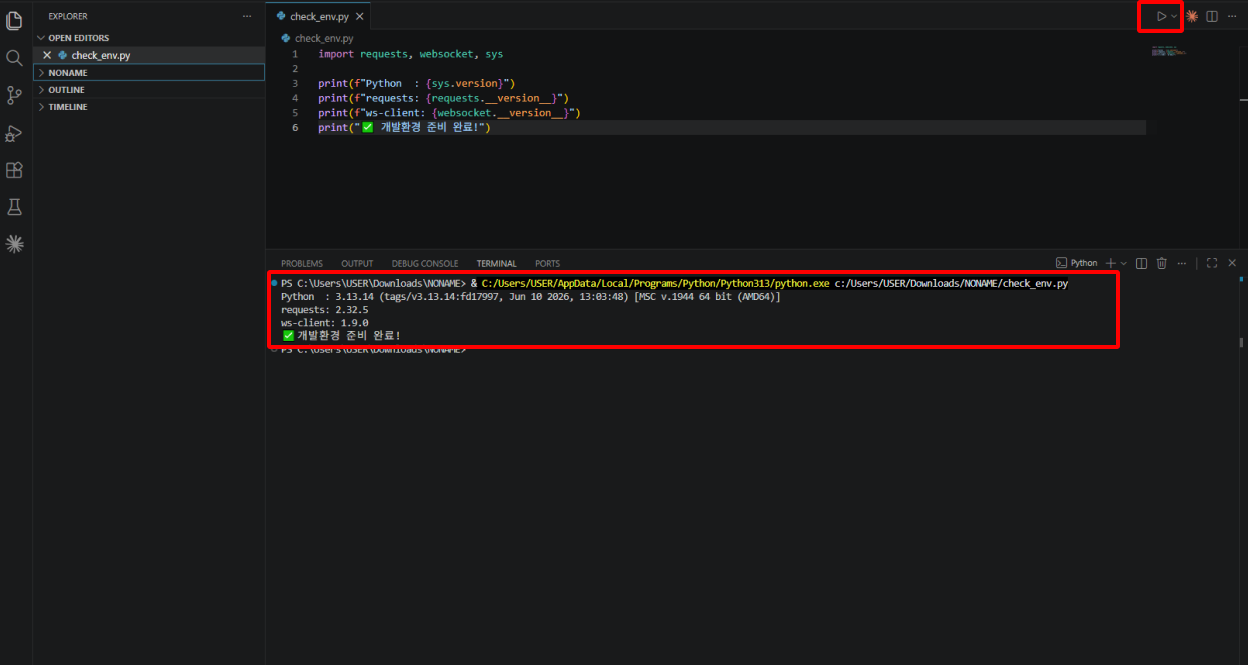Switch to the Output panel tab
Image resolution: width=1248 pixels, height=665 pixels.
357,263
